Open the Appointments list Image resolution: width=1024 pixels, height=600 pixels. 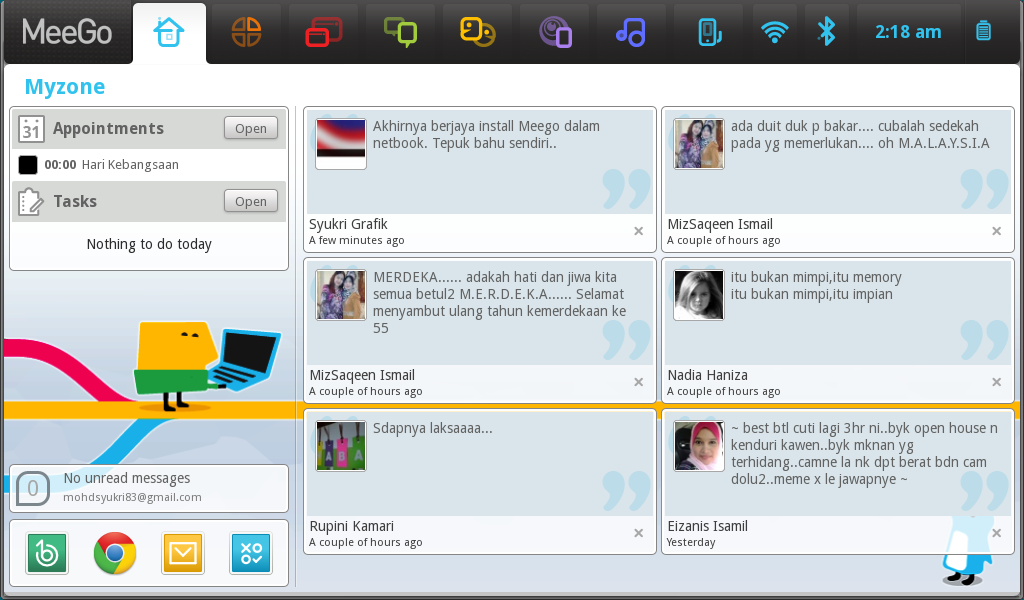click(250, 128)
